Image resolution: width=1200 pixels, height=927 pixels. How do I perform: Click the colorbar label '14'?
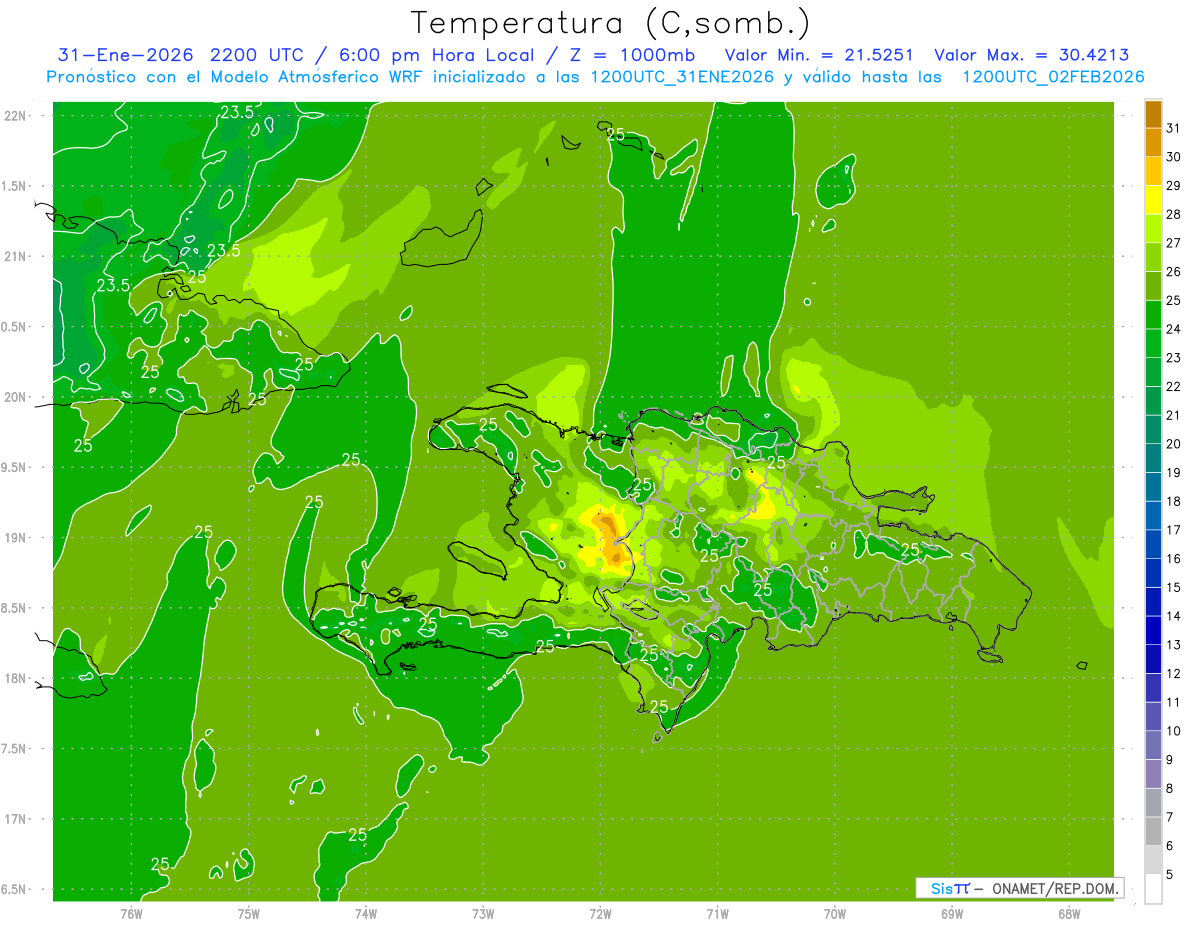1173,616
